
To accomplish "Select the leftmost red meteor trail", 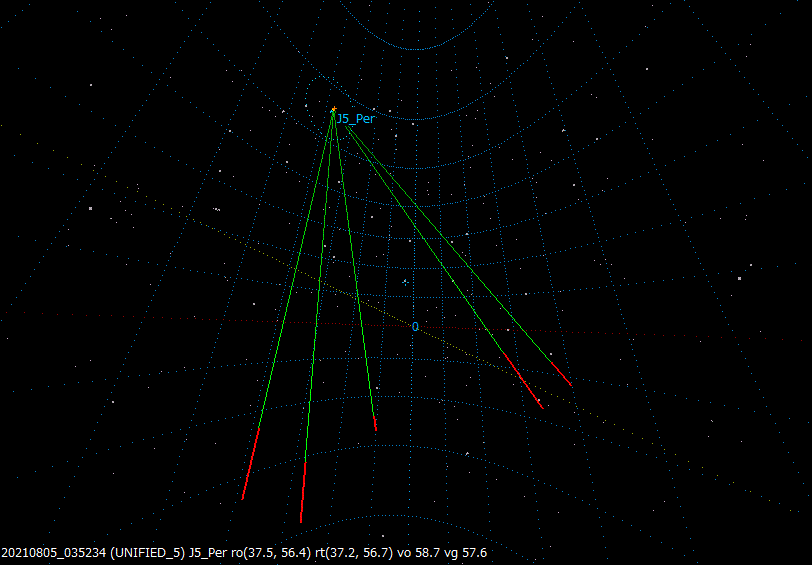I will coord(251,464).
